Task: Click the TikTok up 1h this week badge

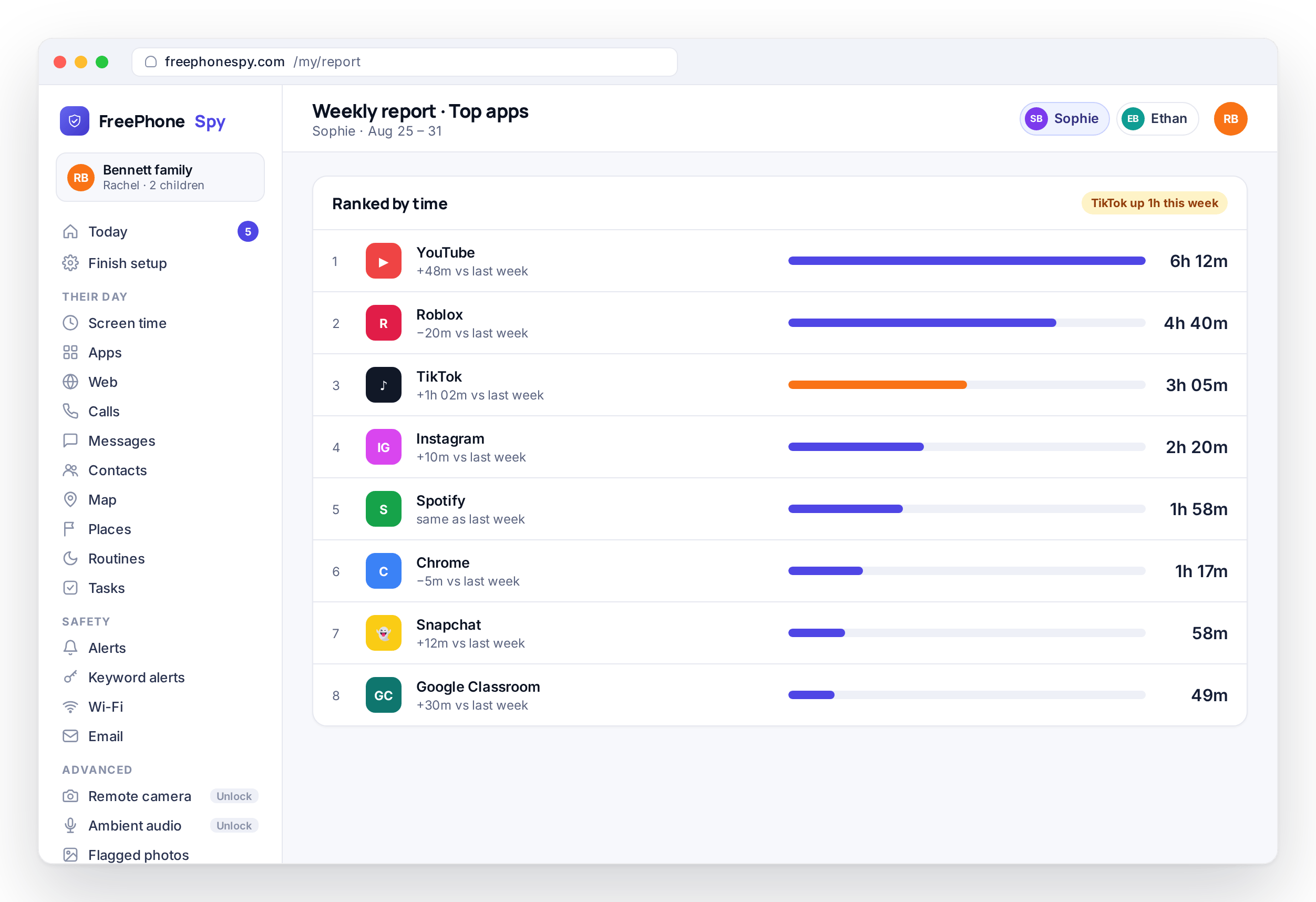Action: pos(1154,203)
